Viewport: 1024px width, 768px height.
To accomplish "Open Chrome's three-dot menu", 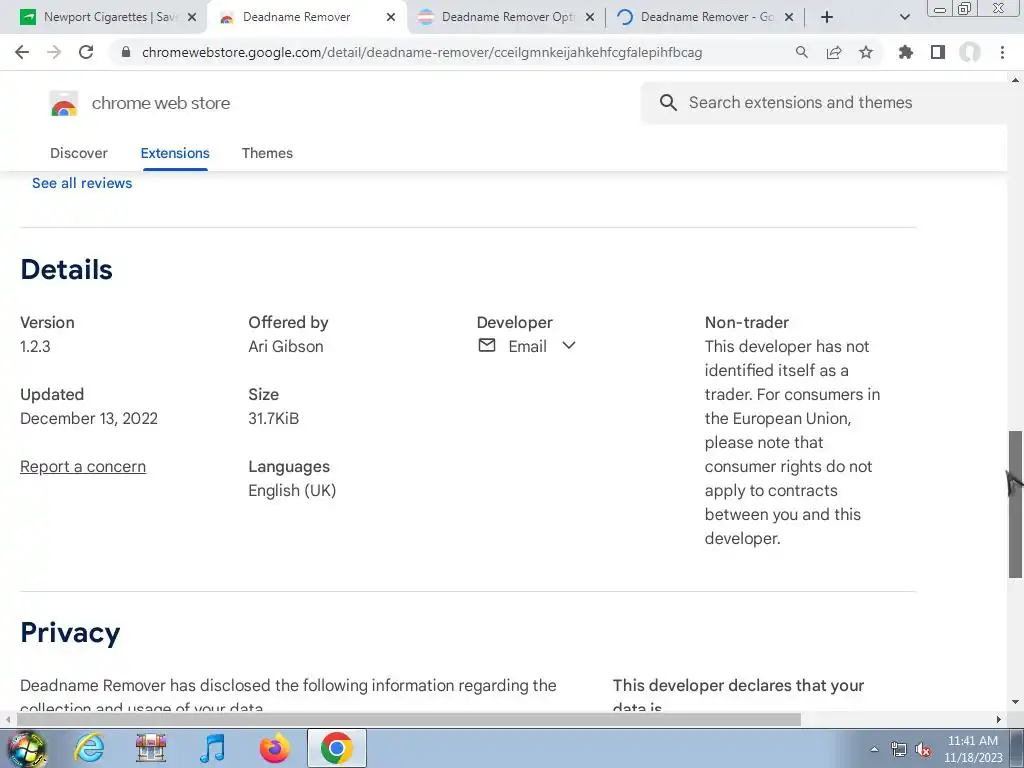I will pyautogui.click(x=1002, y=52).
